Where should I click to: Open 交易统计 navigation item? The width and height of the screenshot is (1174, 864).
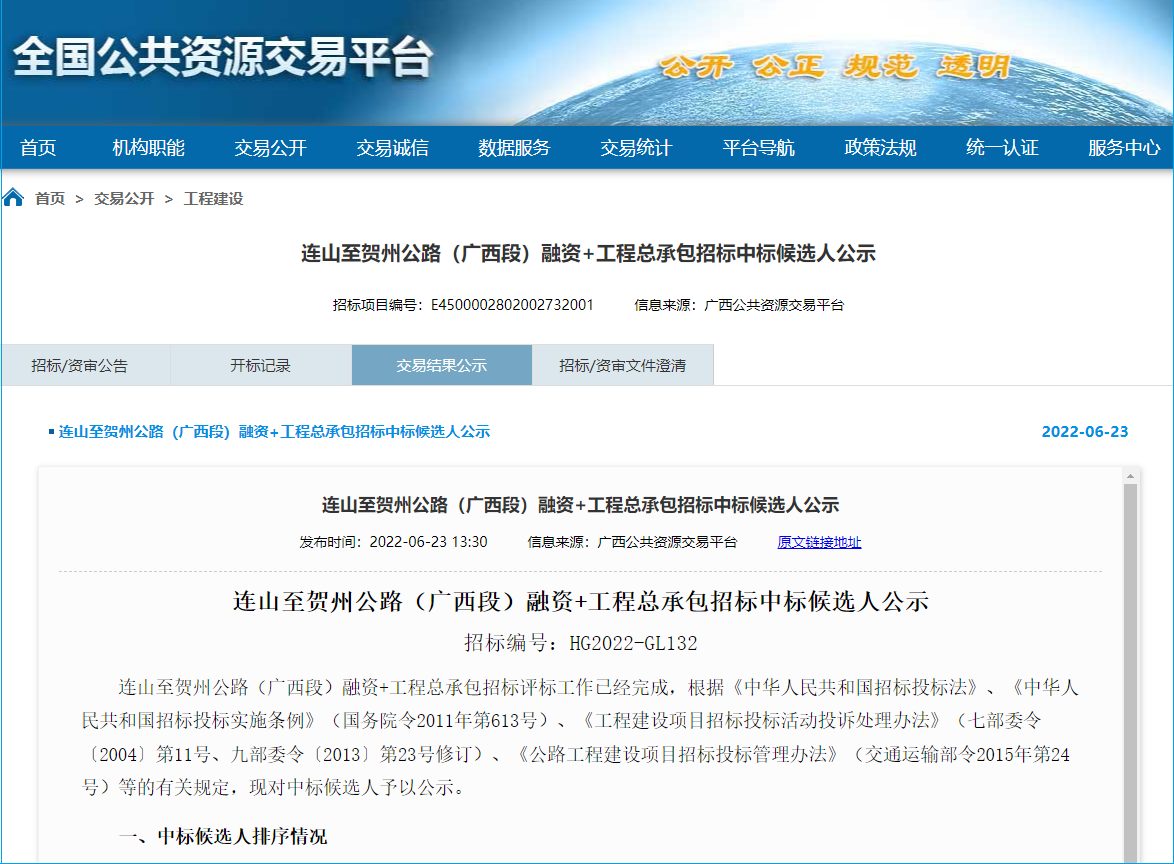636,148
